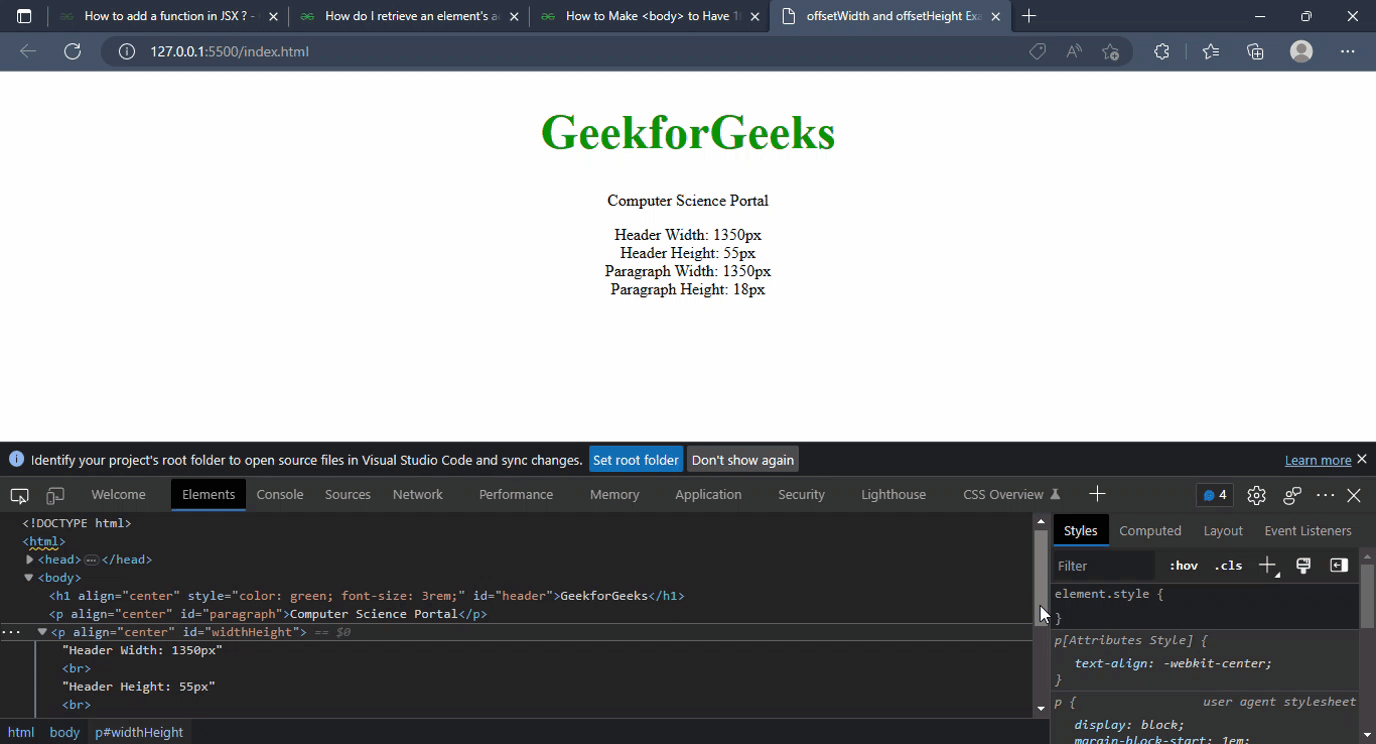Screen dimensions: 1376x744
Task: Click the new style rule plus icon
Action: click(x=1266, y=565)
